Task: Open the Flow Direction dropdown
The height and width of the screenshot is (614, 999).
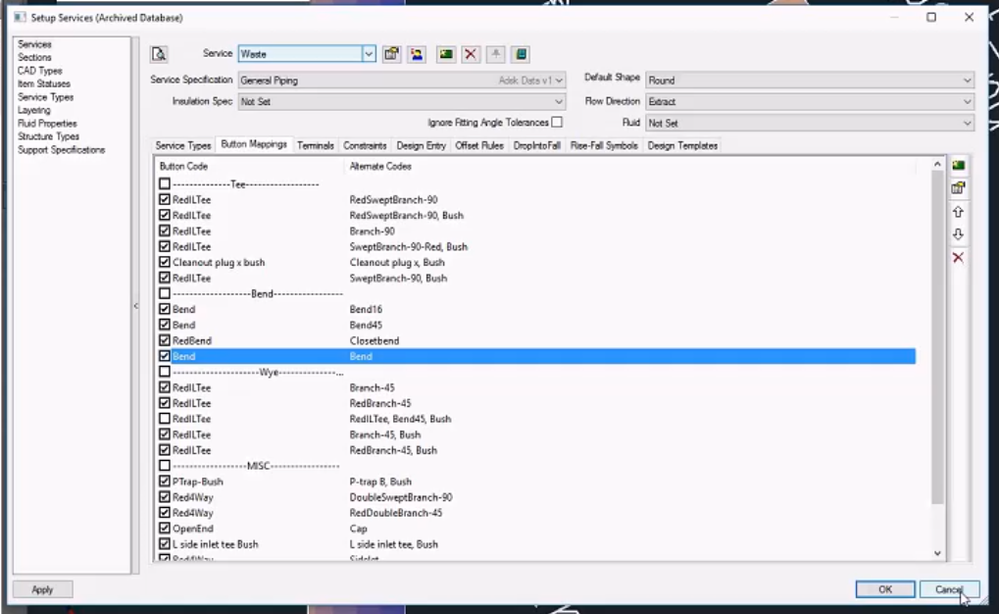Action: pyautogui.click(x=809, y=101)
